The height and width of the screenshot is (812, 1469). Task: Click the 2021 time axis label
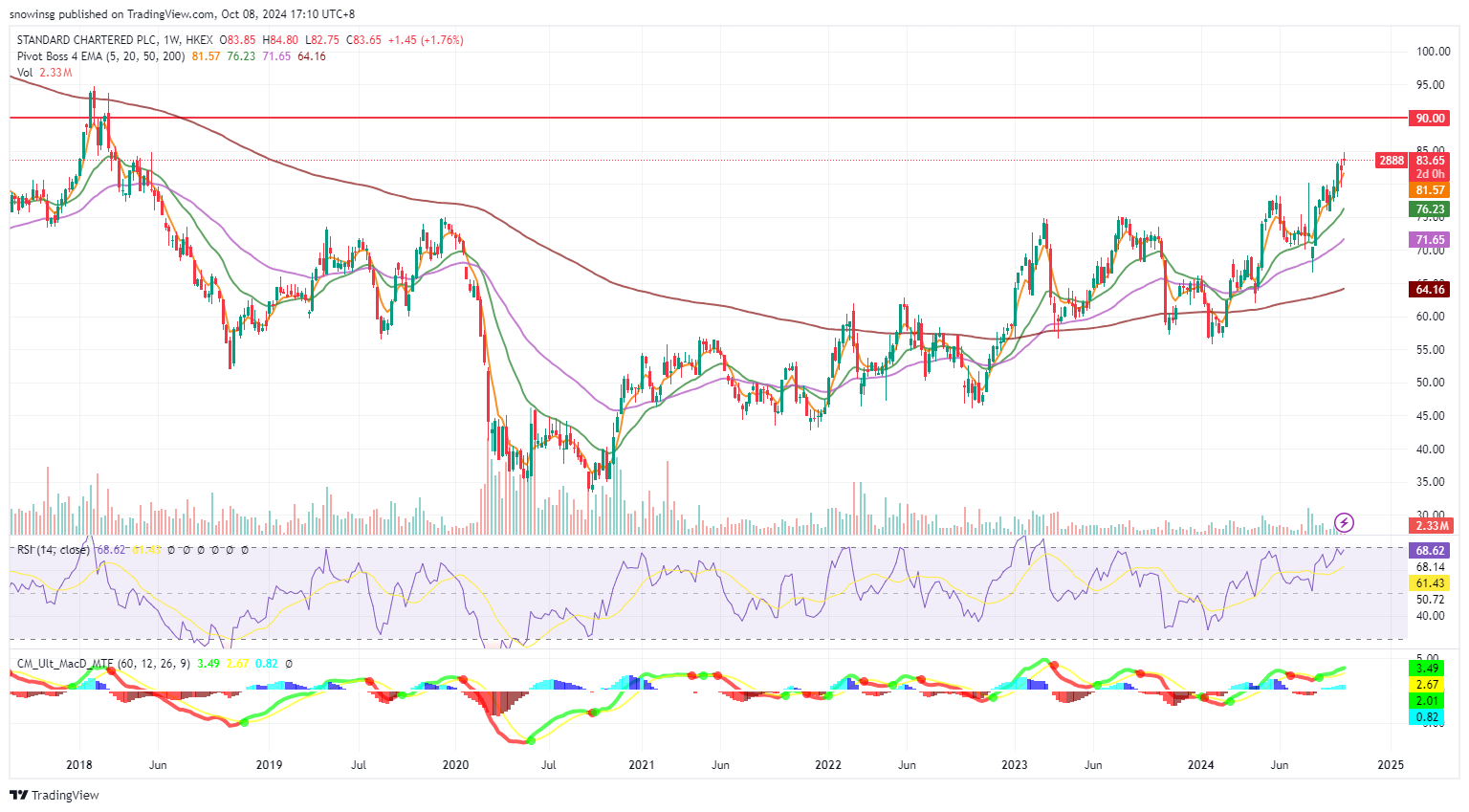[x=642, y=765]
